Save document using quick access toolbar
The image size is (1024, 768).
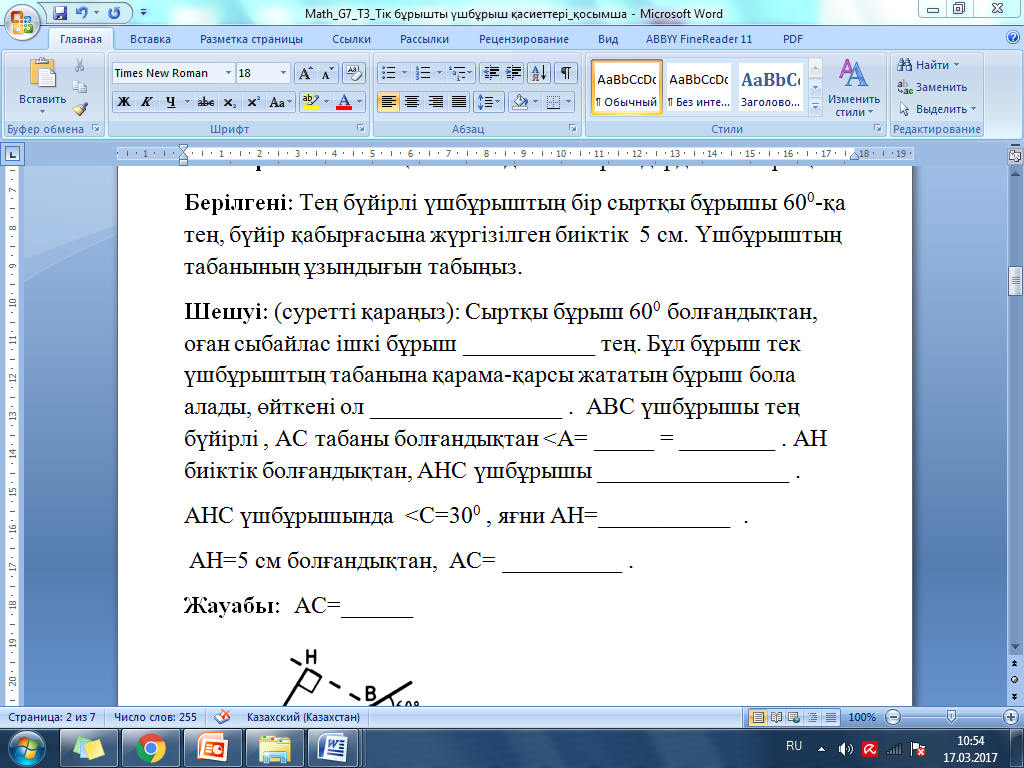(60, 12)
